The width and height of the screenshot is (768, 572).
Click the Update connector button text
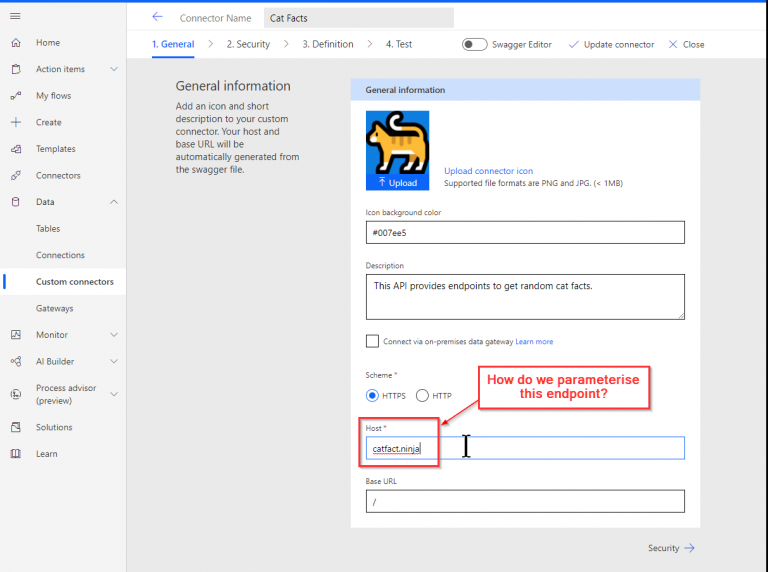(x=619, y=45)
